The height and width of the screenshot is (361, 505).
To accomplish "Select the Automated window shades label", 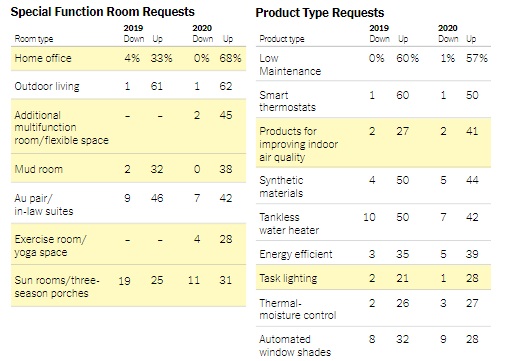I will (295, 346).
